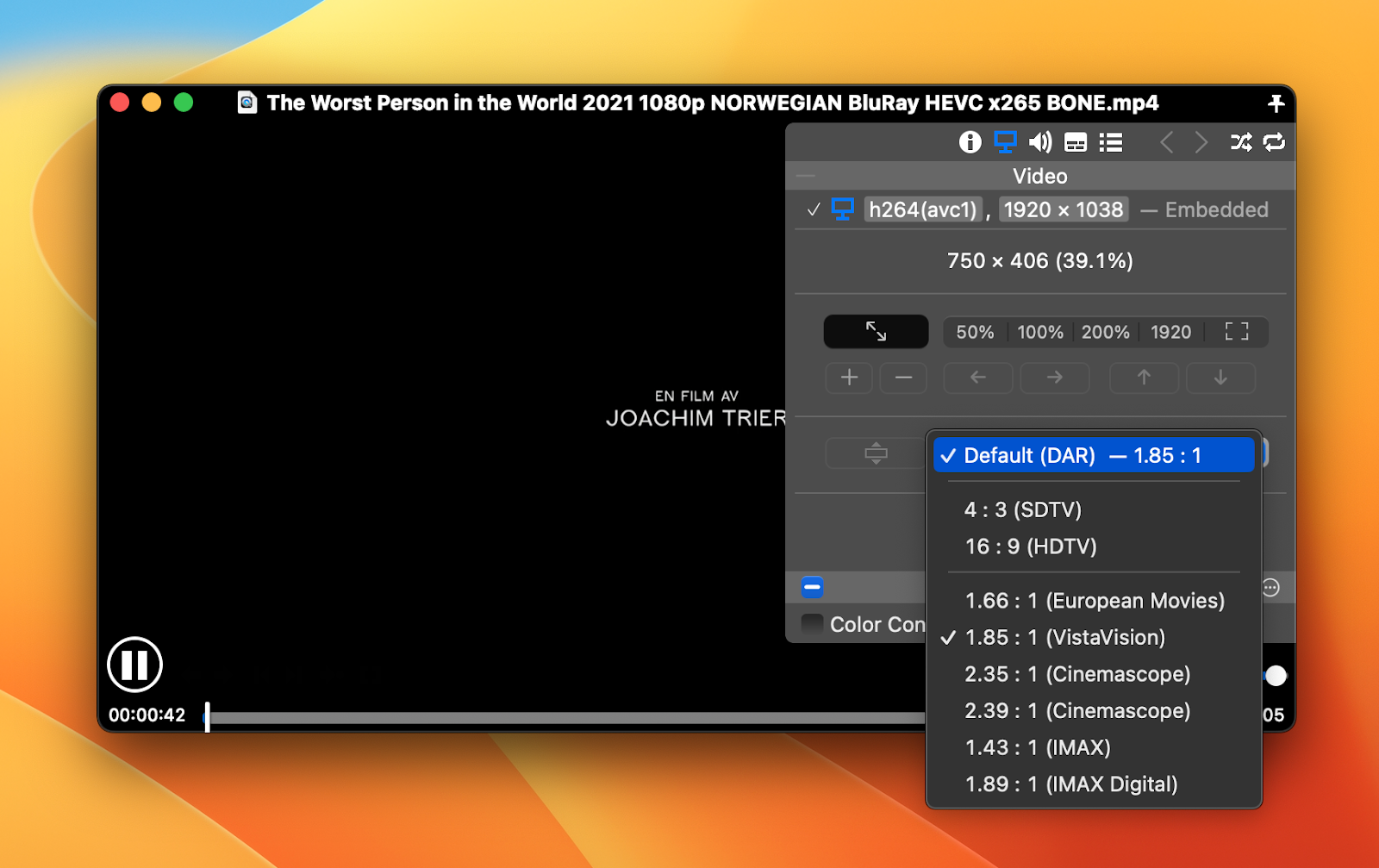This screenshot has height=868, width=1379.
Task: Go to next item chevron
Action: 1201,142
